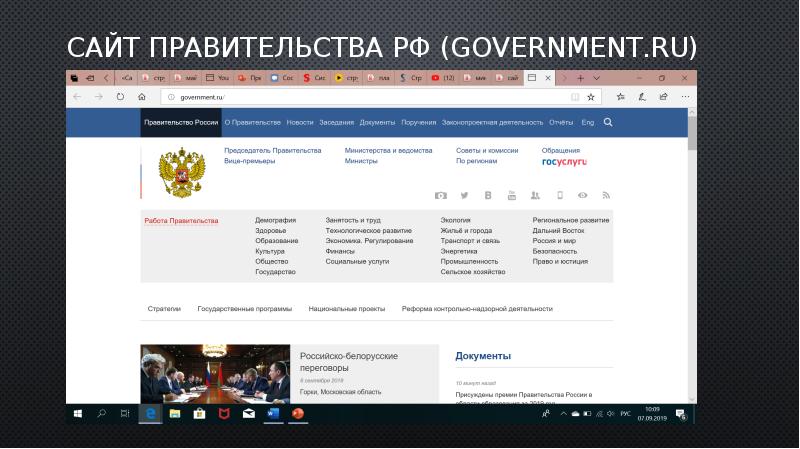Open 'Российско-белорусские переговоры' news headline
This screenshot has width=800, height=449.
[349, 362]
